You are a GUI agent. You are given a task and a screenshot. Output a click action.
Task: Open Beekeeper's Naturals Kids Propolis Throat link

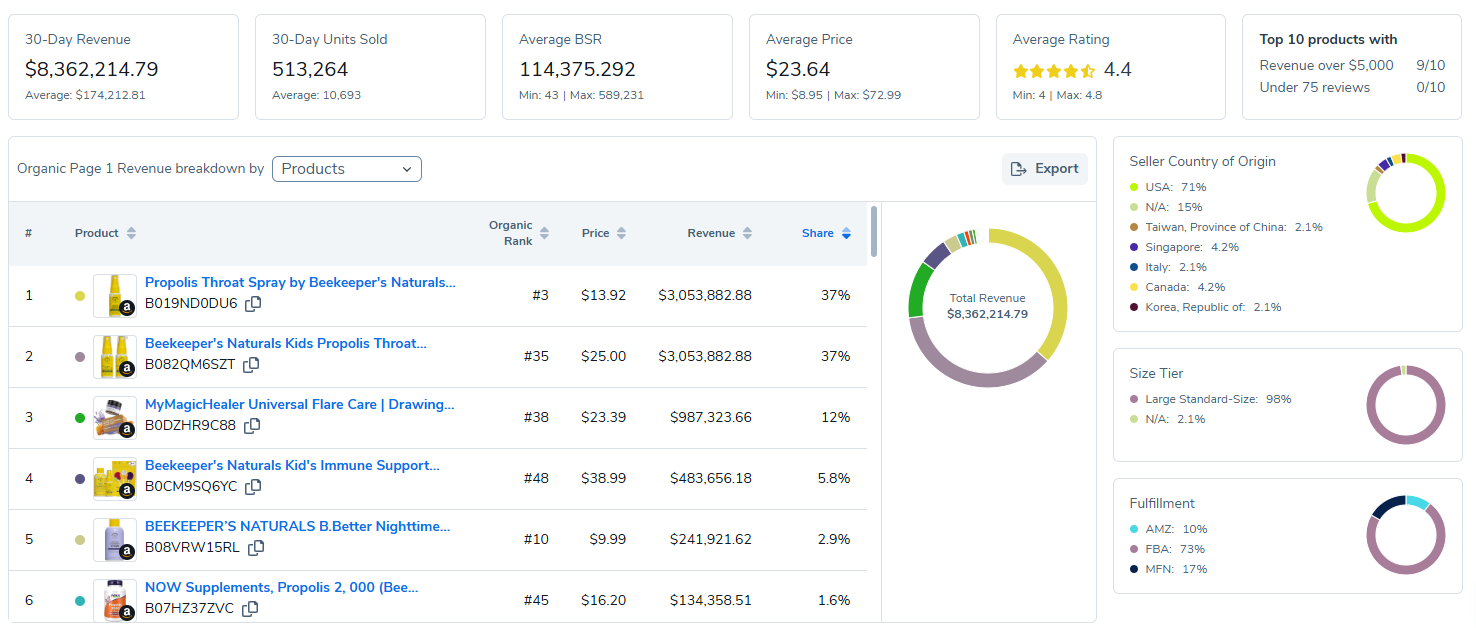tap(286, 344)
